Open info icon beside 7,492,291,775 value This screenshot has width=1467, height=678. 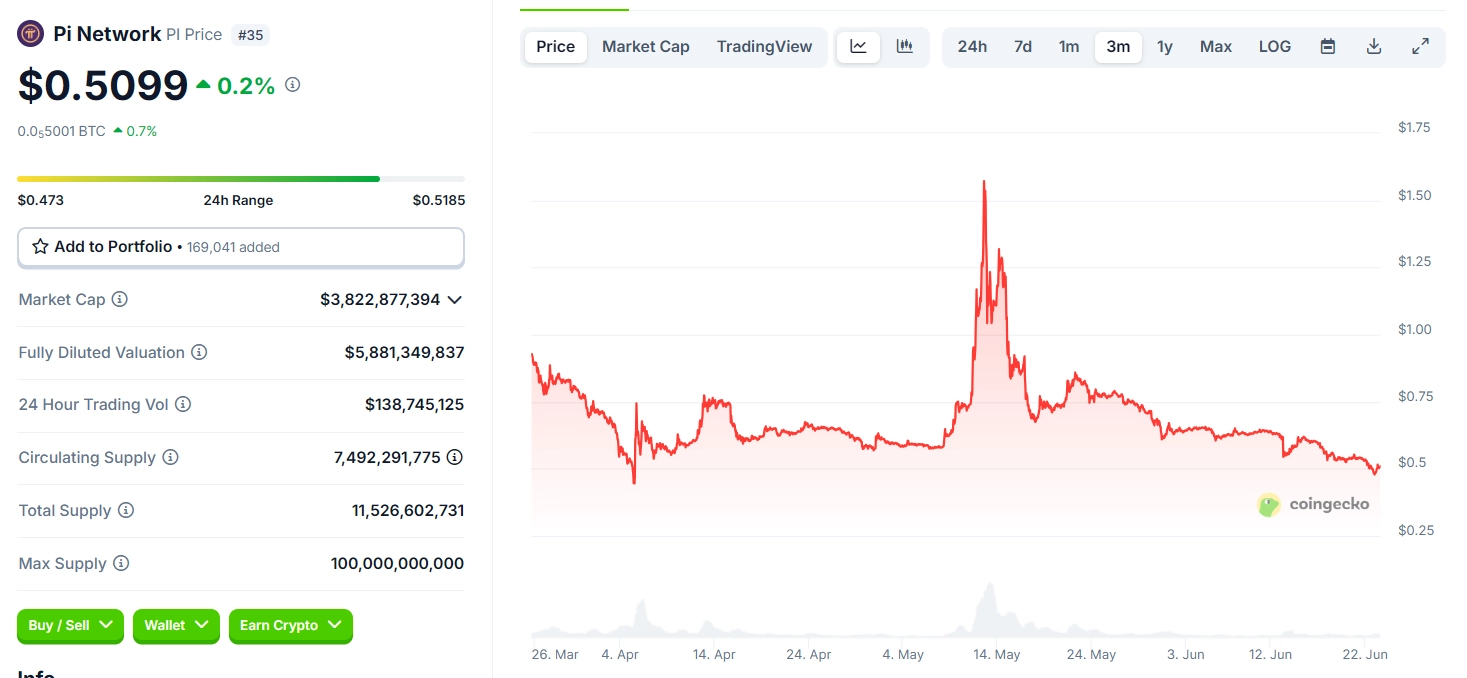[x=455, y=457]
